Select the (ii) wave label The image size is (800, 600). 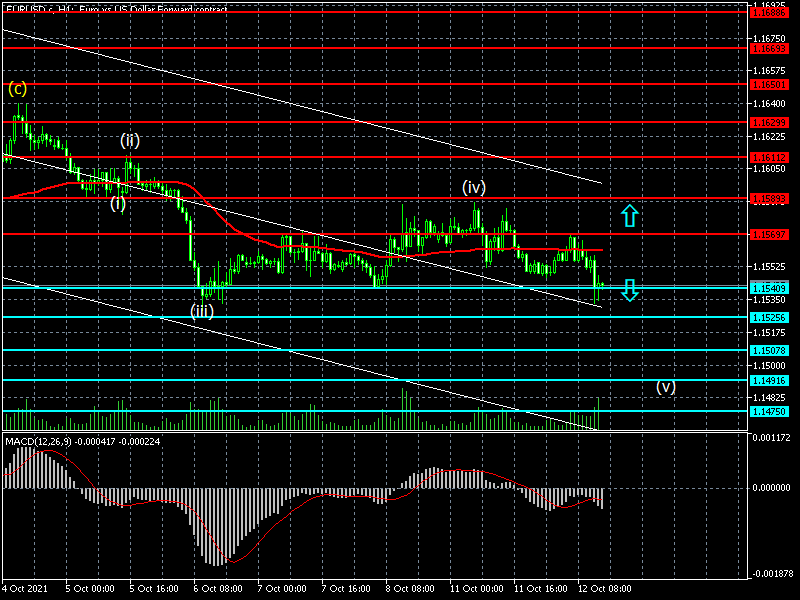(x=130, y=139)
